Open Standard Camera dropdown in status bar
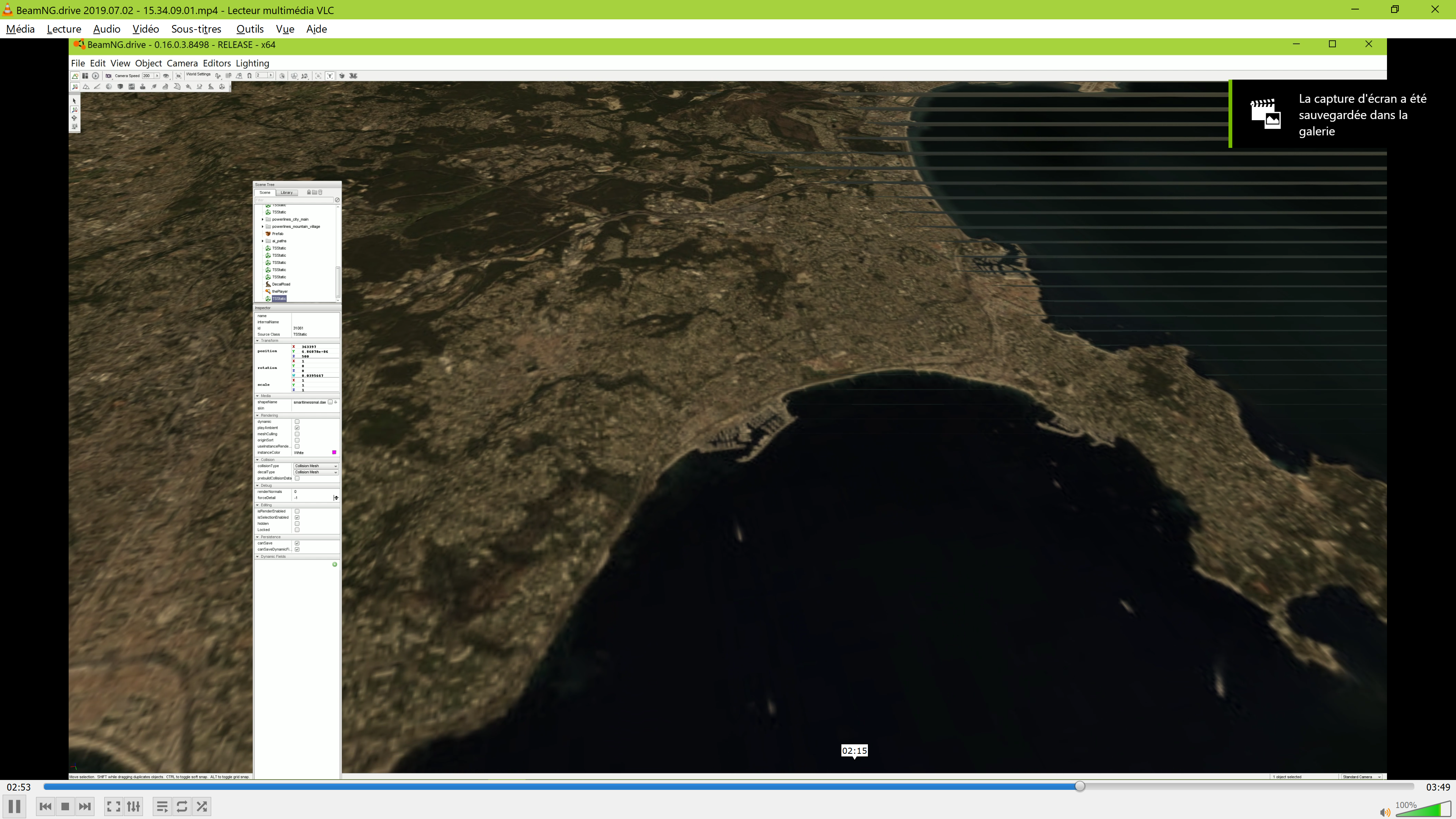The width and height of the screenshot is (1456, 819). (1361, 777)
